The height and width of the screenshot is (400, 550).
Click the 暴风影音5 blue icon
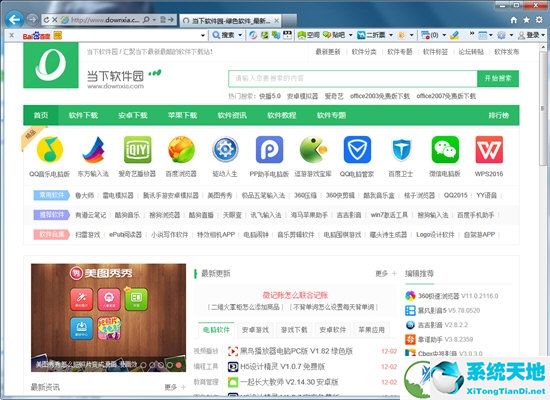[410, 311]
